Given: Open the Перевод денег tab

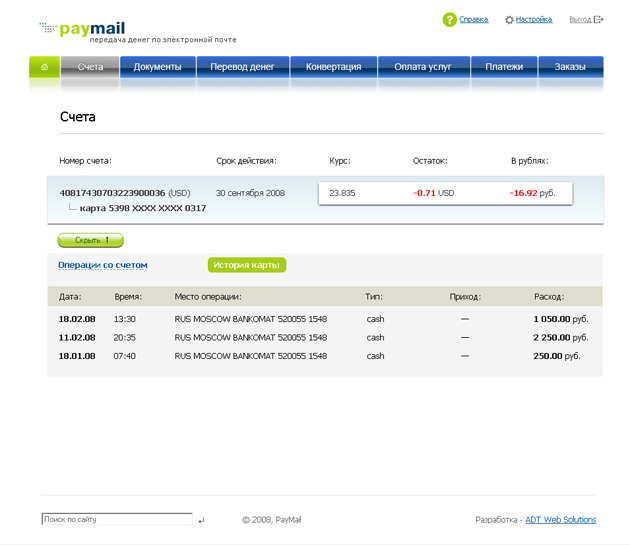Looking at the screenshot, I should [x=243, y=67].
